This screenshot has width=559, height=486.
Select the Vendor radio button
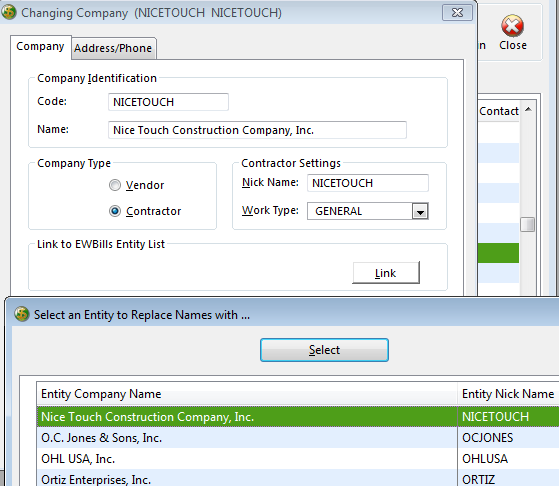(x=115, y=185)
